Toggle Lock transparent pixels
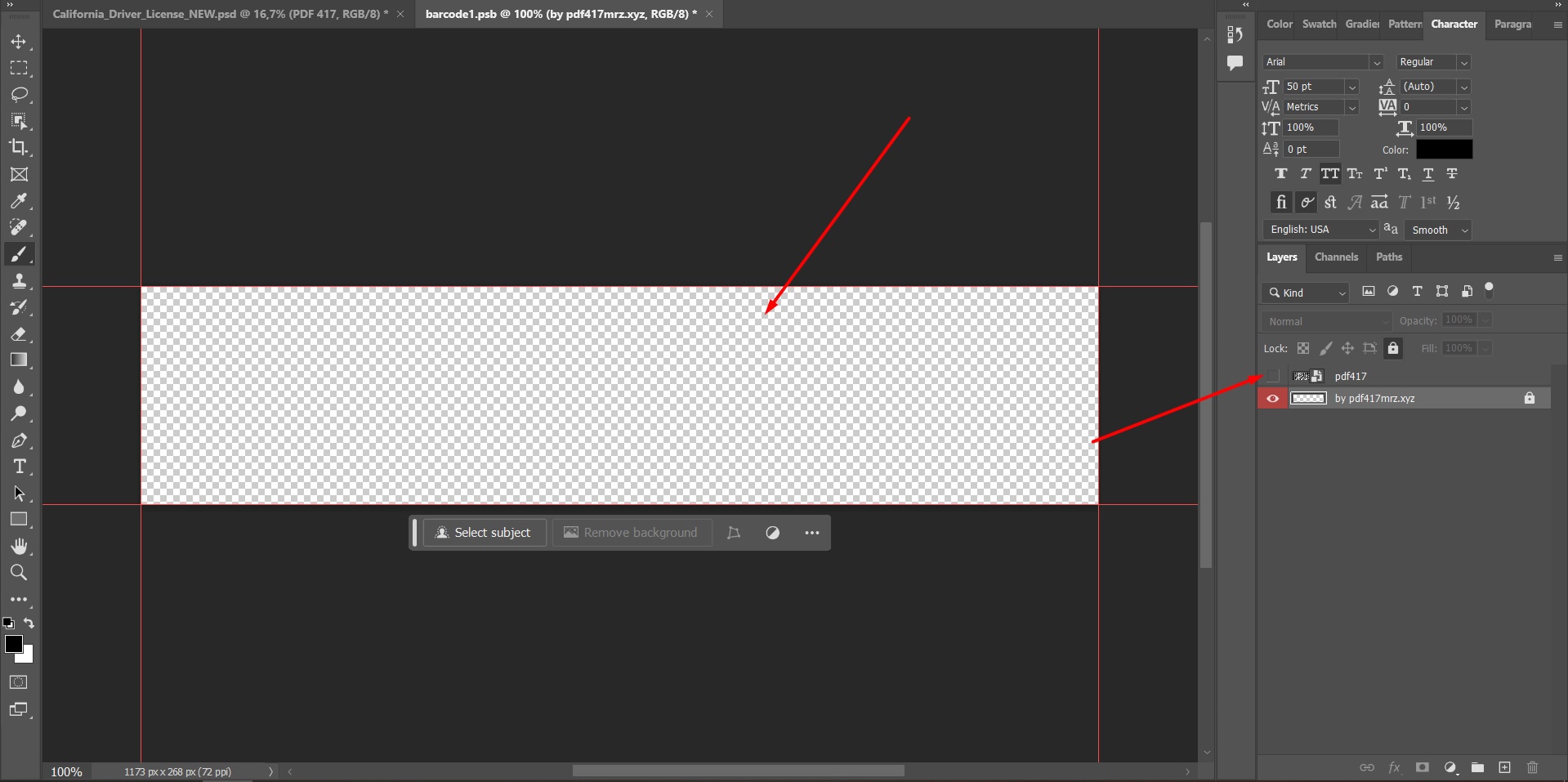The image size is (1568, 782). pos(1303,348)
